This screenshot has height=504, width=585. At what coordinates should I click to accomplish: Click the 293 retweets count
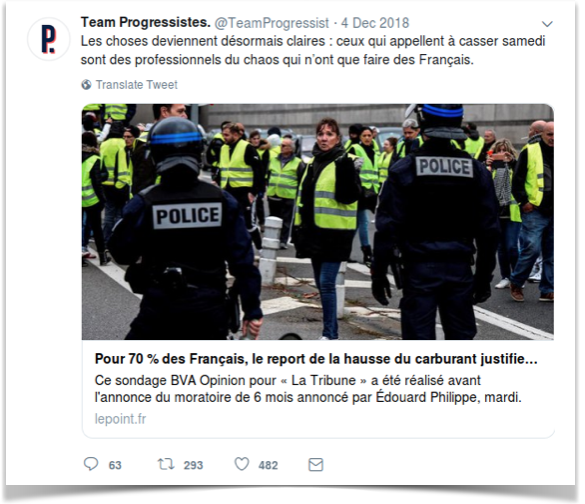click(193, 465)
